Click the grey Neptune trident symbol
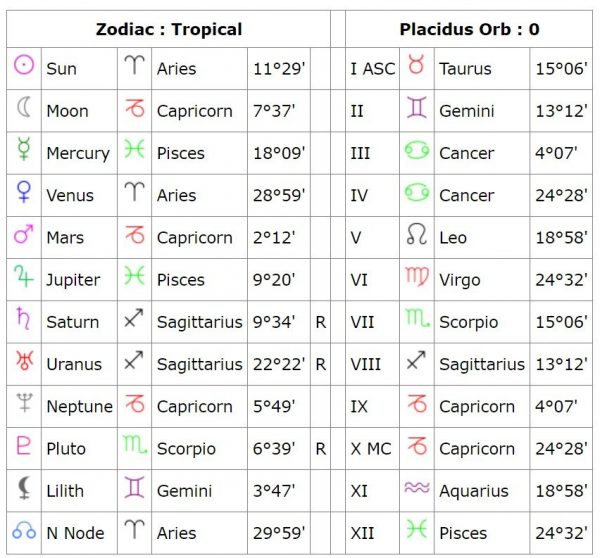Image resolution: width=600 pixels, height=558 pixels. click(24, 402)
